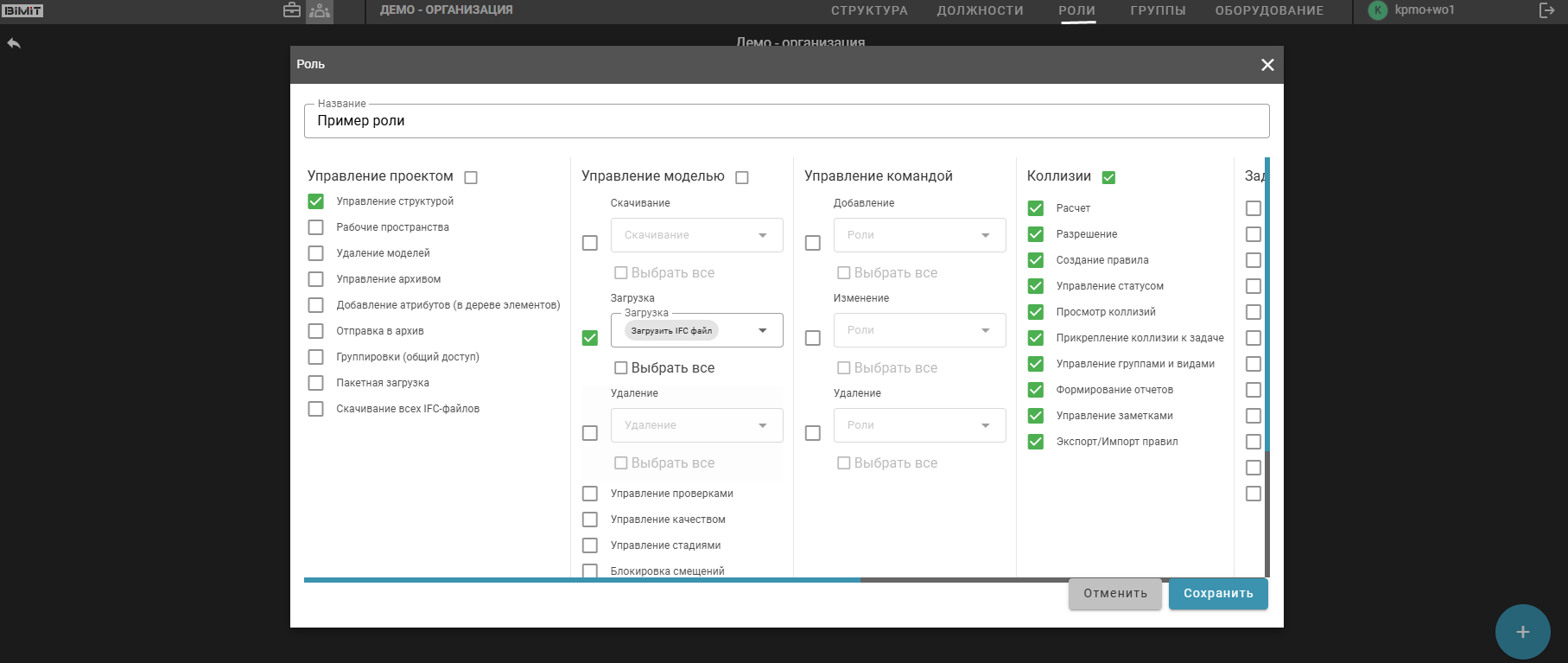Open the Скачивание dropdown
This screenshot has width=1568, height=663.
(696, 235)
